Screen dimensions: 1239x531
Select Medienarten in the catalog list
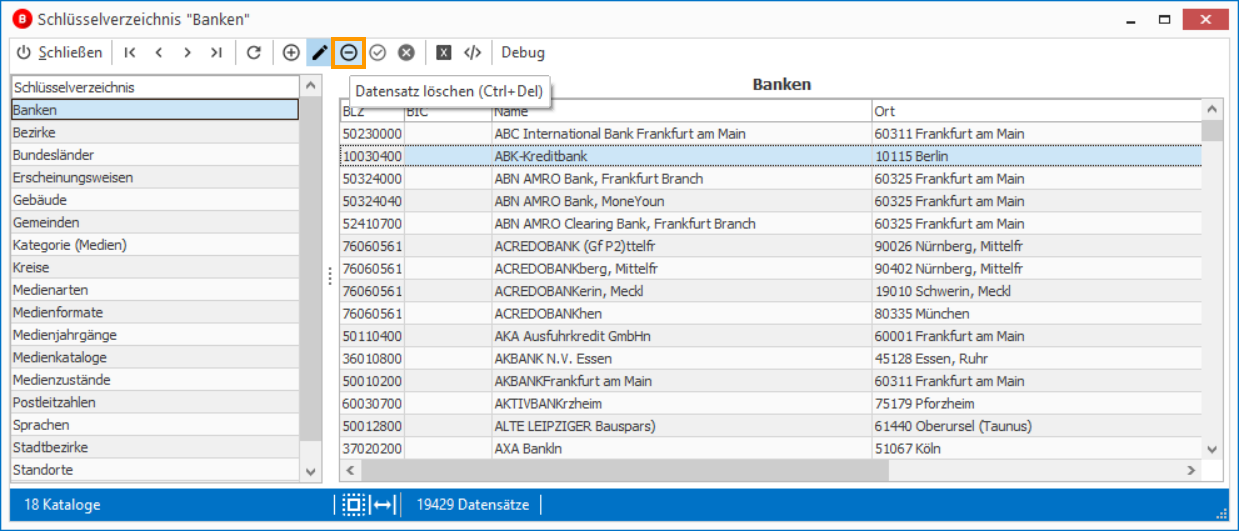coord(155,290)
